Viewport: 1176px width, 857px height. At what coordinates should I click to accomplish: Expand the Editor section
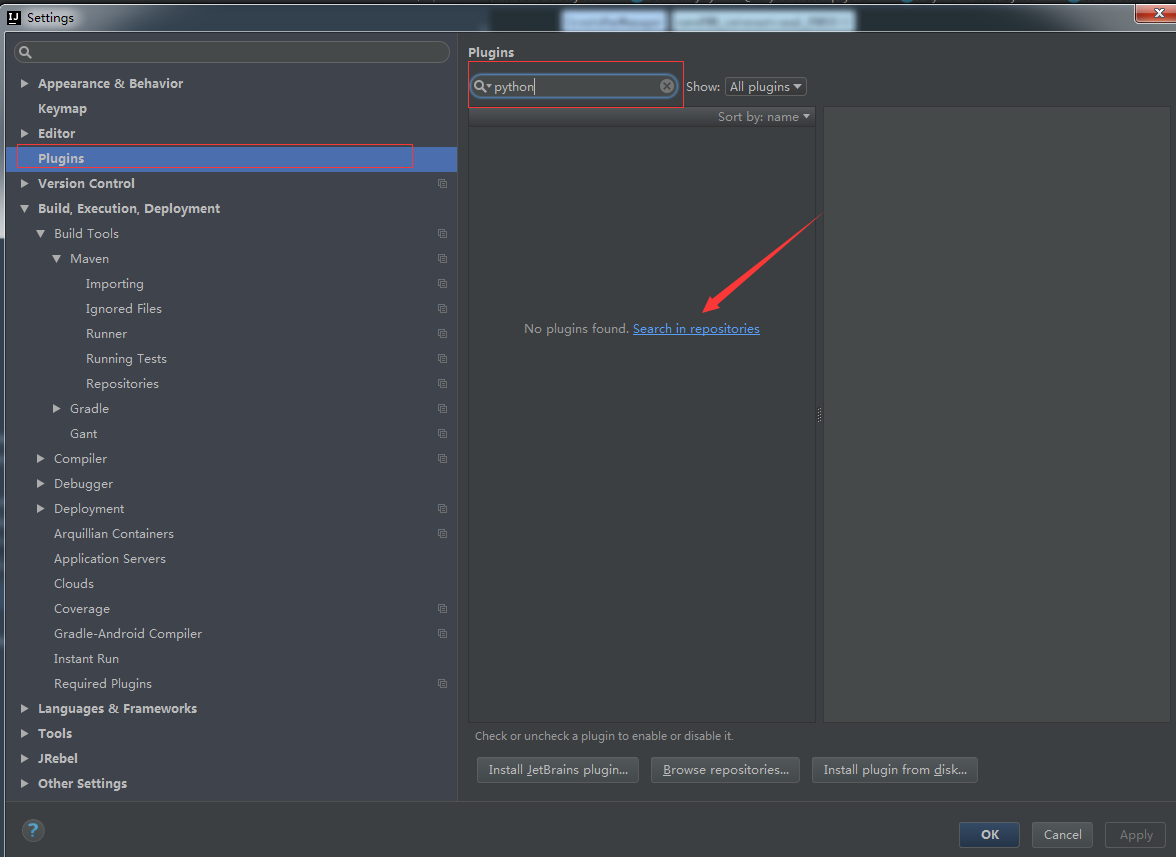[x=25, y=133]
